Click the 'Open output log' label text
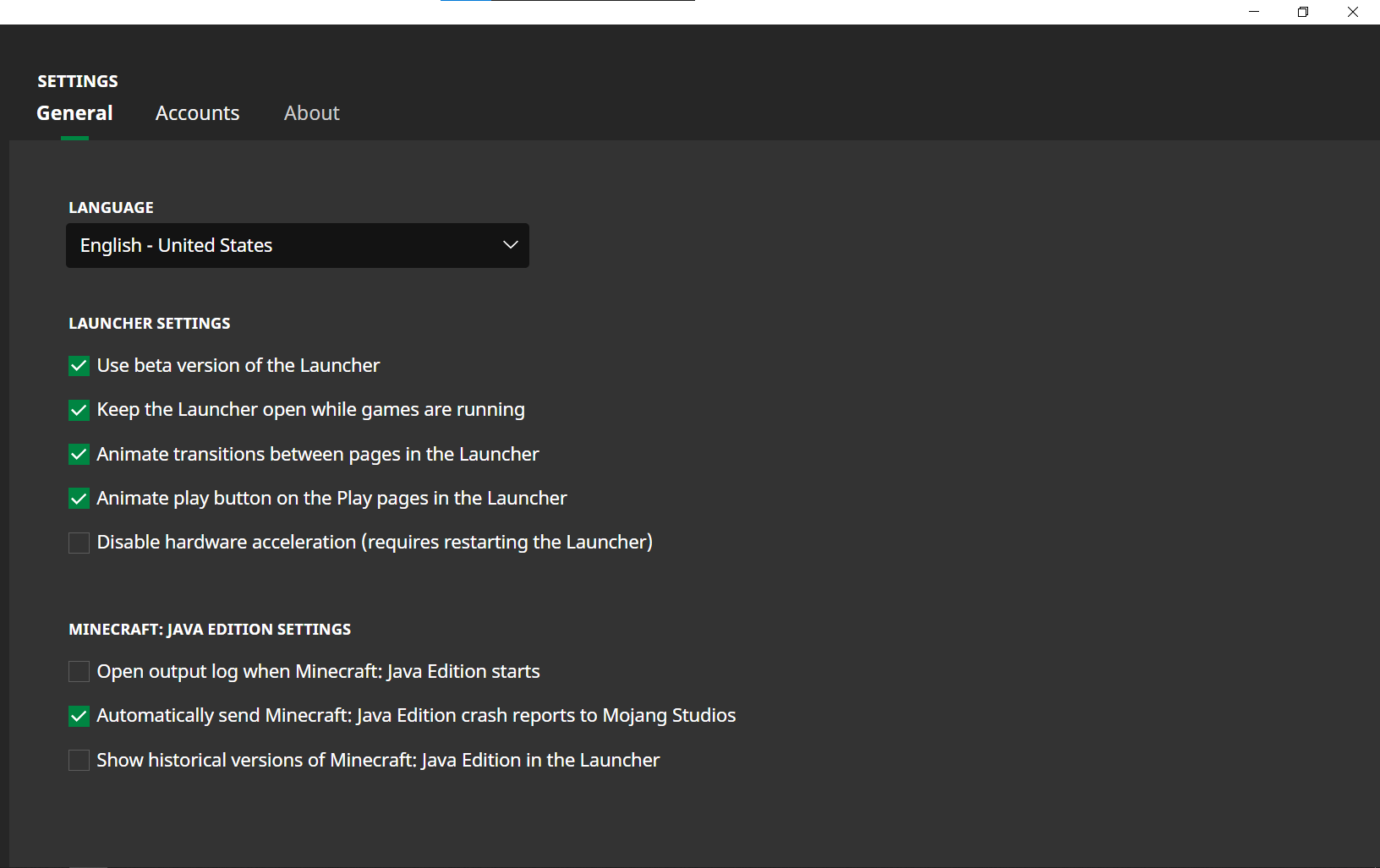Image resolution: width=1380 pixels, height=868 pixels. point(318,672)
